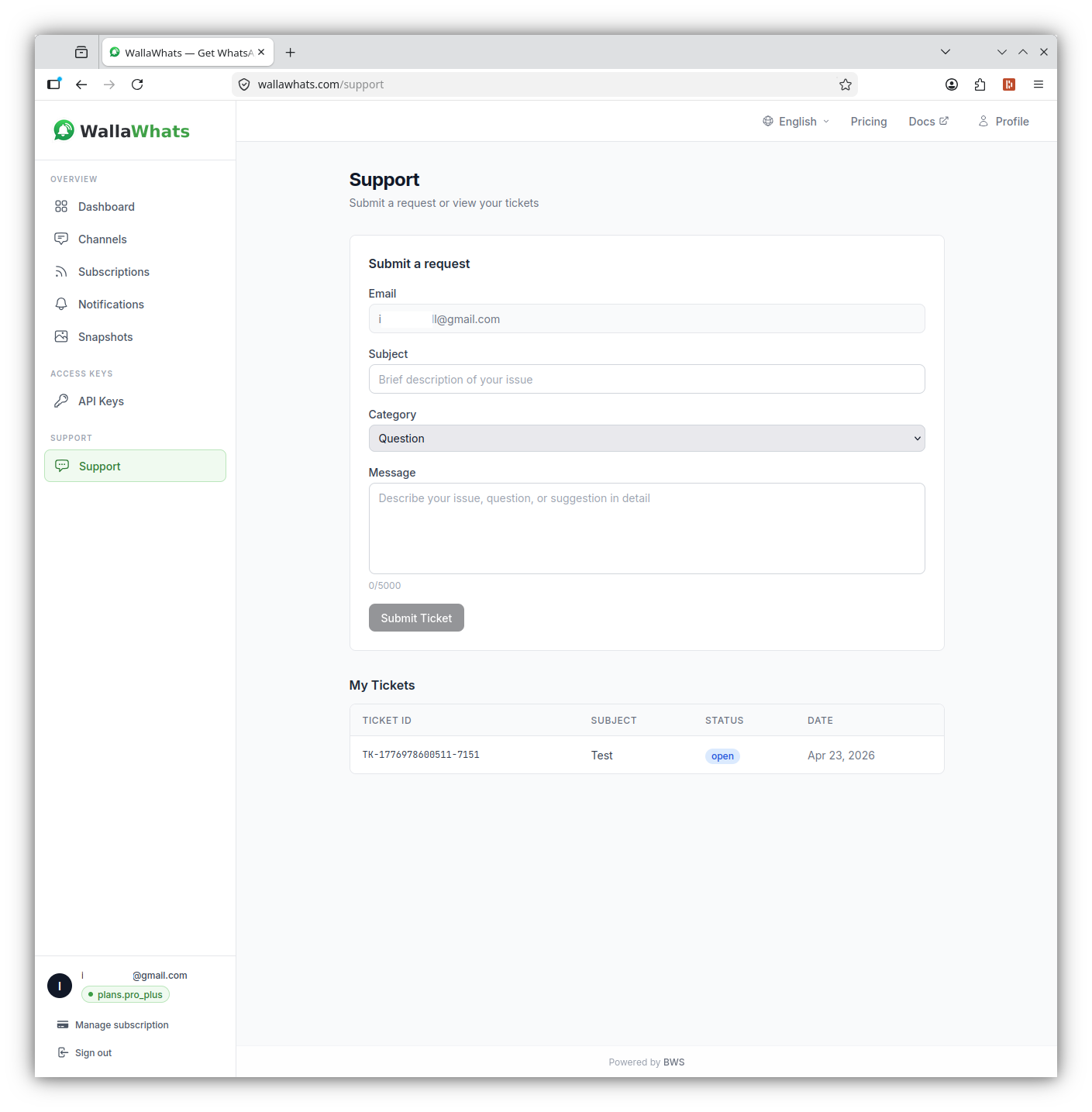Click the recent browsing icon left of the tab
This screenshot has height=1112, width=1092.
81,53
